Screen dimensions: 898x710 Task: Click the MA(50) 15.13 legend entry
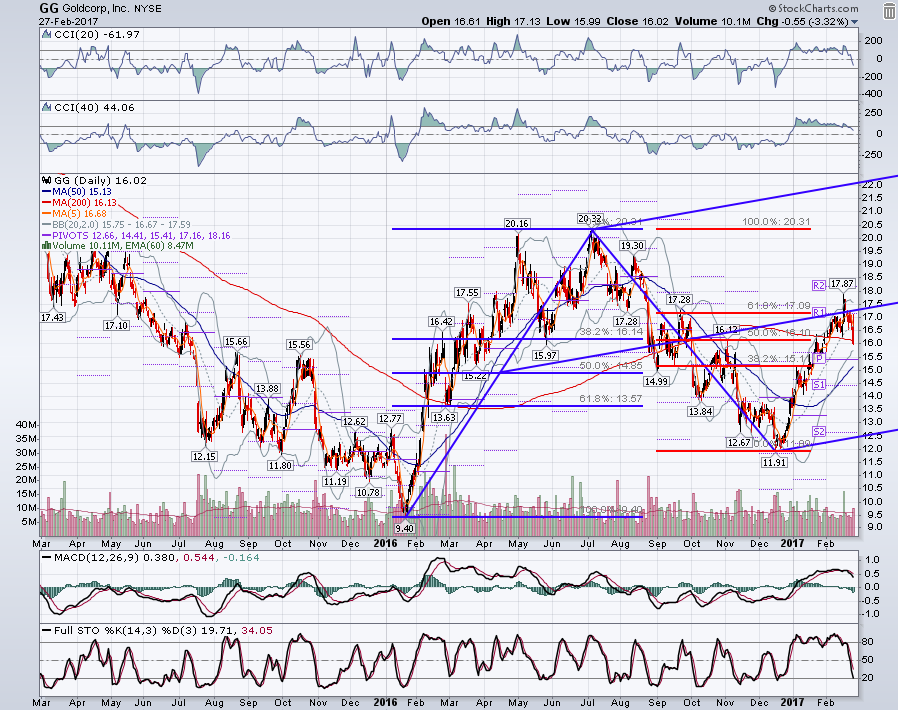tap(77, 191)
